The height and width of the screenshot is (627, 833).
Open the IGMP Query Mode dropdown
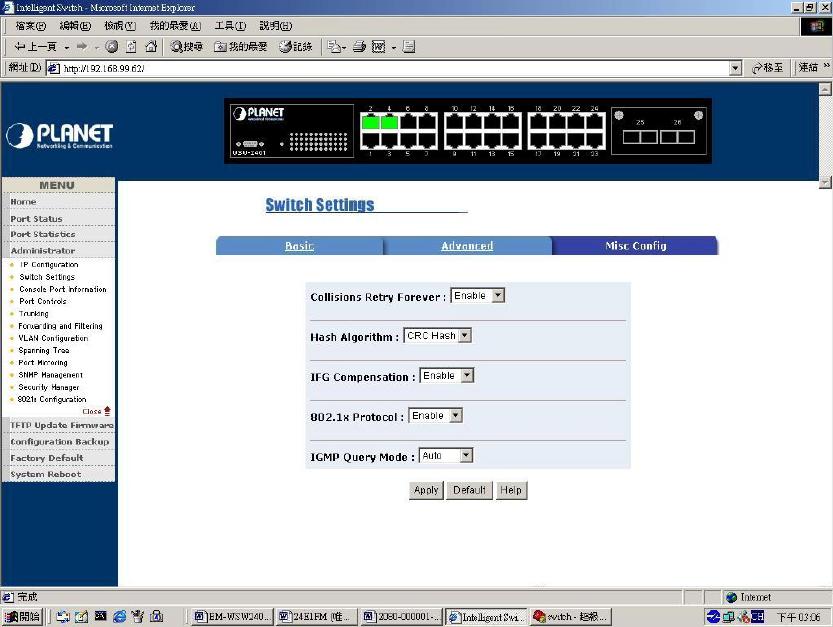465,456
